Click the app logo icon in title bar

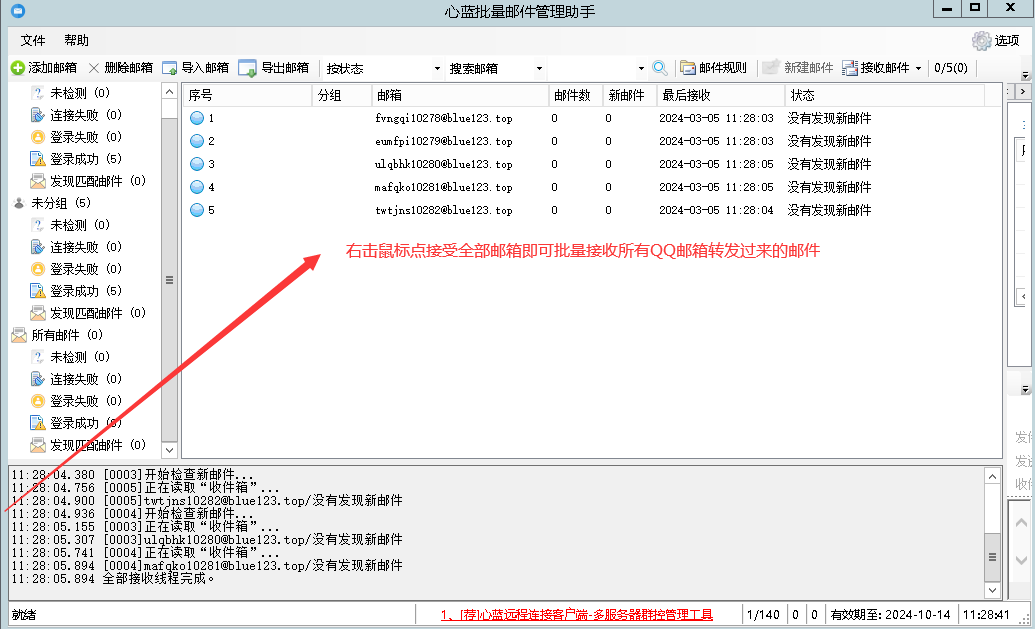pos(18,11)
